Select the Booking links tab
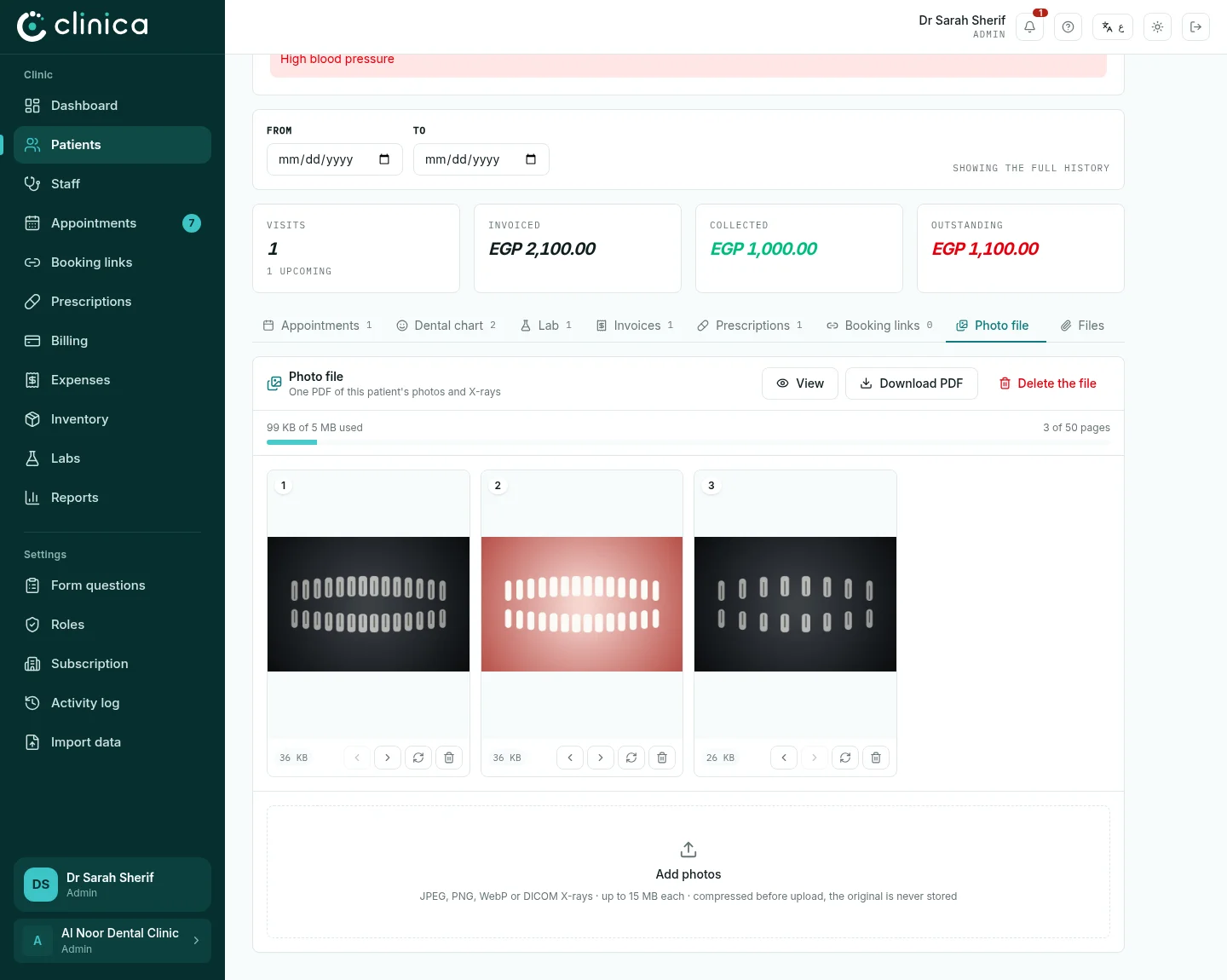 pos(879,326)
